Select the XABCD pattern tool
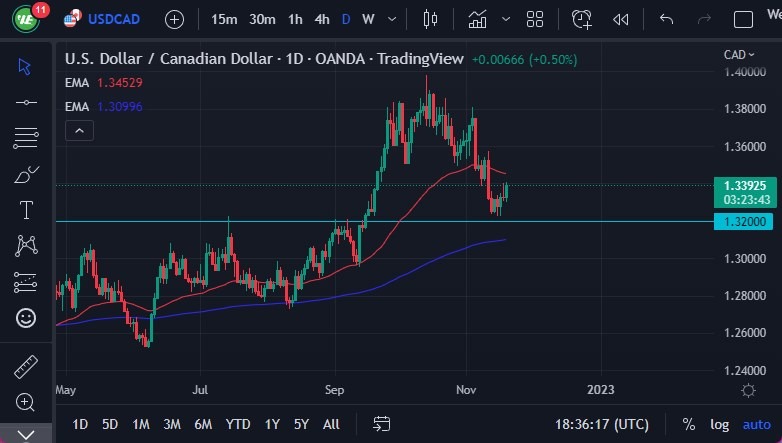The image size is (782, 443). [x=26, y=245]
